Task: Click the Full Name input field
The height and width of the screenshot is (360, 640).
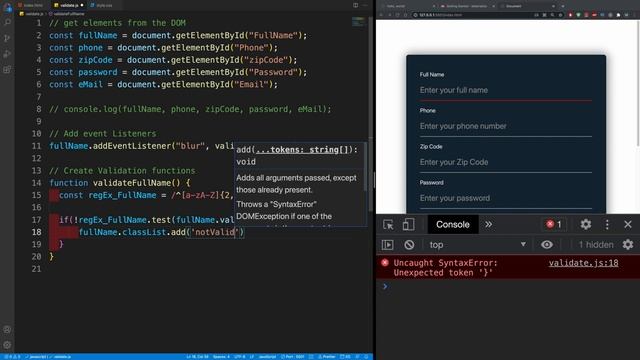Action: 505,91
